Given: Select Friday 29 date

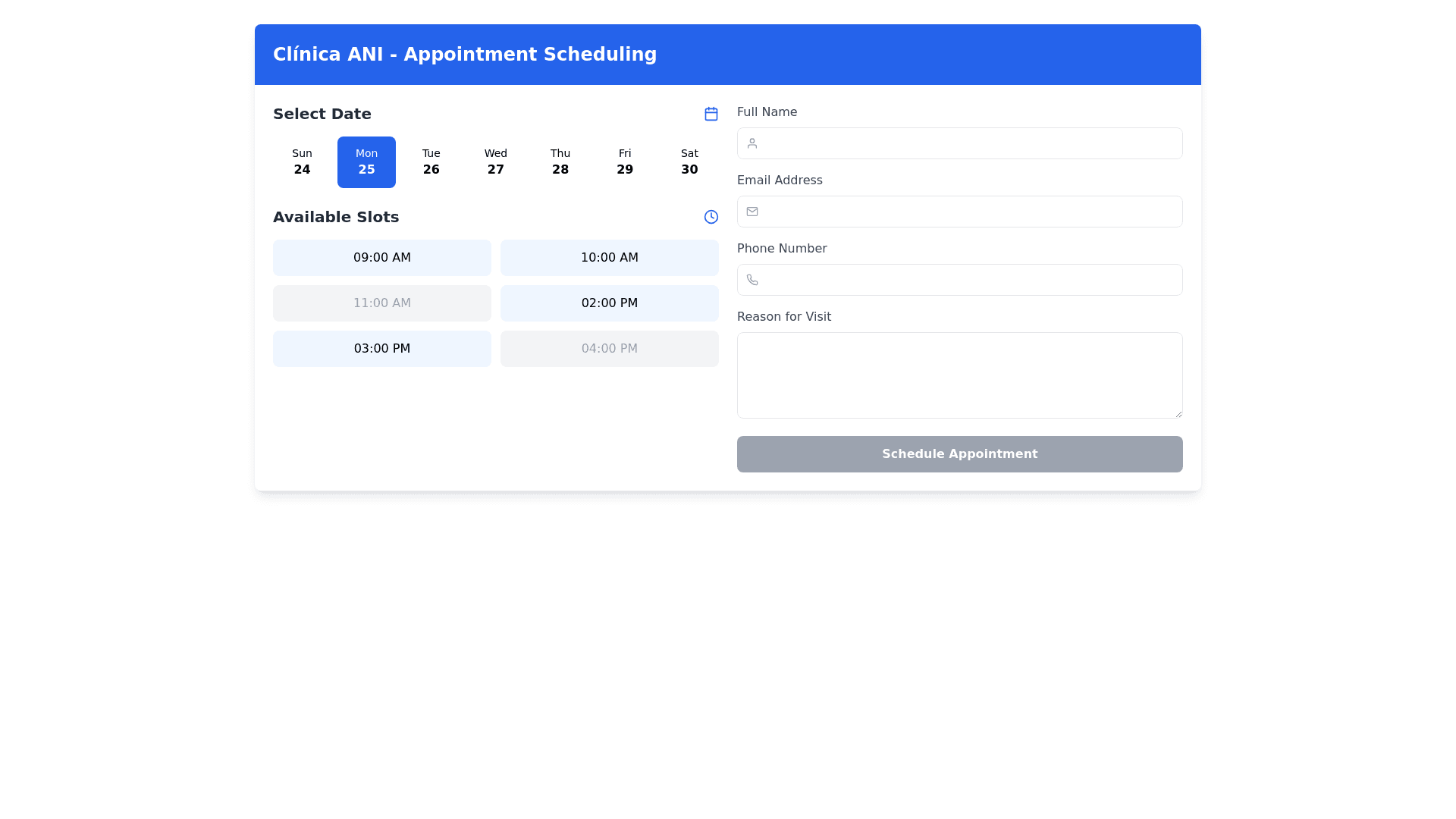Looking at the screenshot, I should [624, 162].
